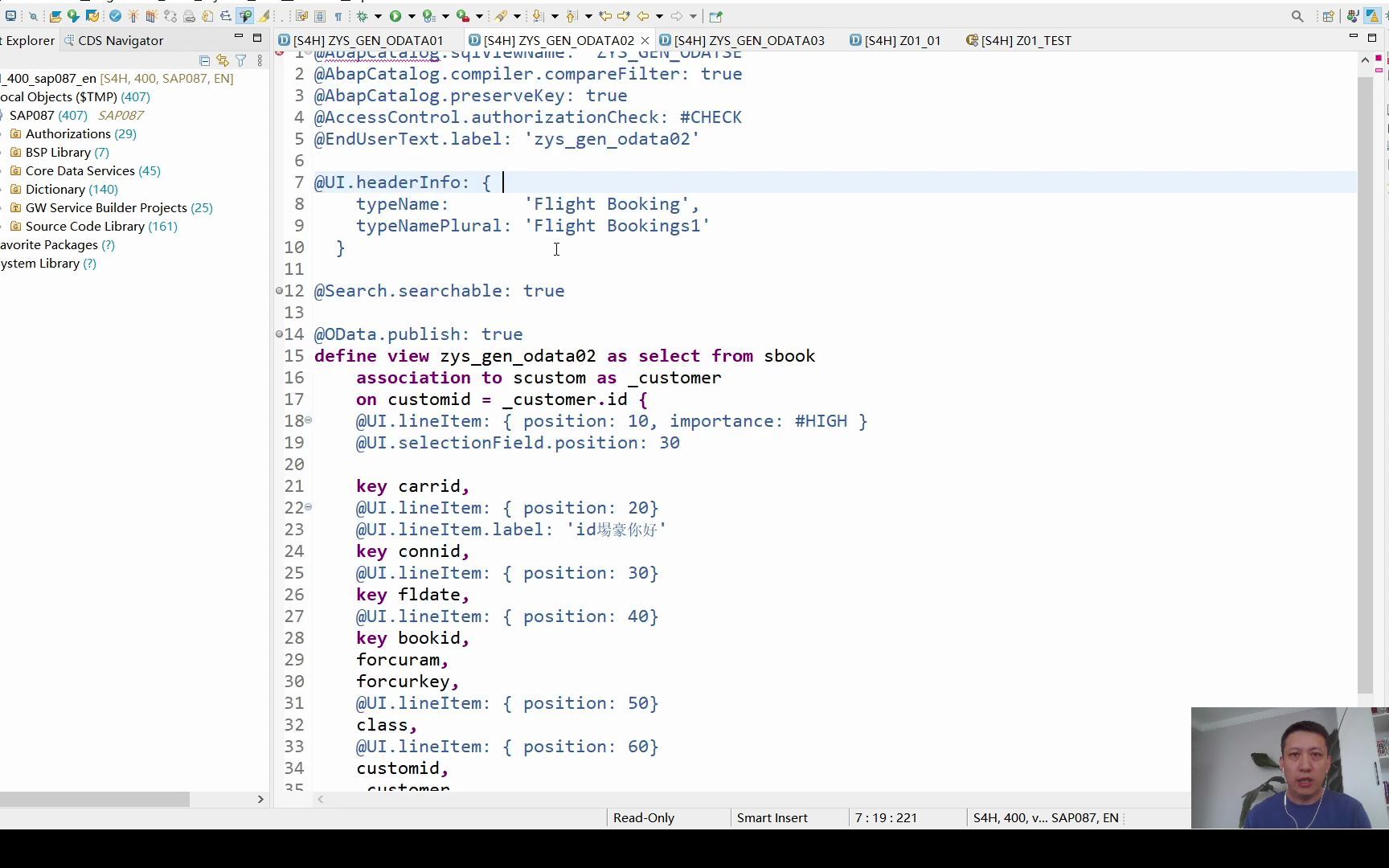This screenshot has width=1389, height=868.
Task: Activate the current object via checkmark toolbar icon
Action: click(x=114, y=16)
